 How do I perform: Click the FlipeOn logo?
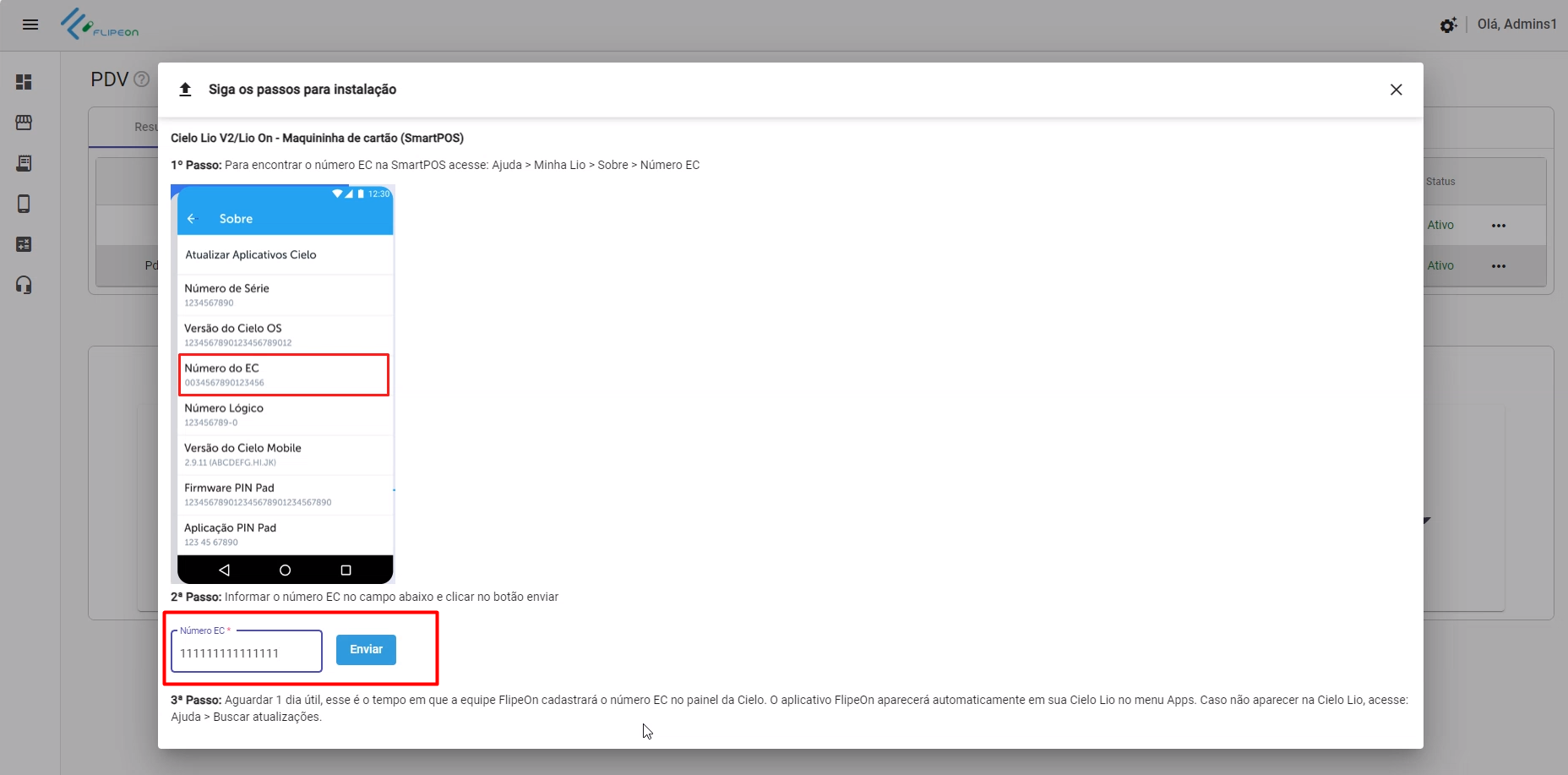pyautogui.click(x=99, y=25)
